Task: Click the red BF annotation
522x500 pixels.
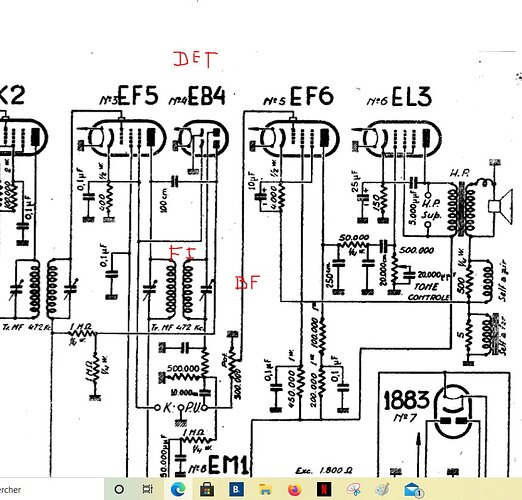Action: coord(247,283)
